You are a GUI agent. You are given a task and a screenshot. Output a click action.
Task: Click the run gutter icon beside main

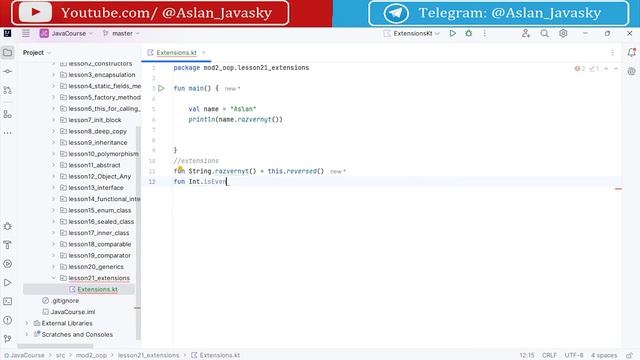tap(162, 88)
